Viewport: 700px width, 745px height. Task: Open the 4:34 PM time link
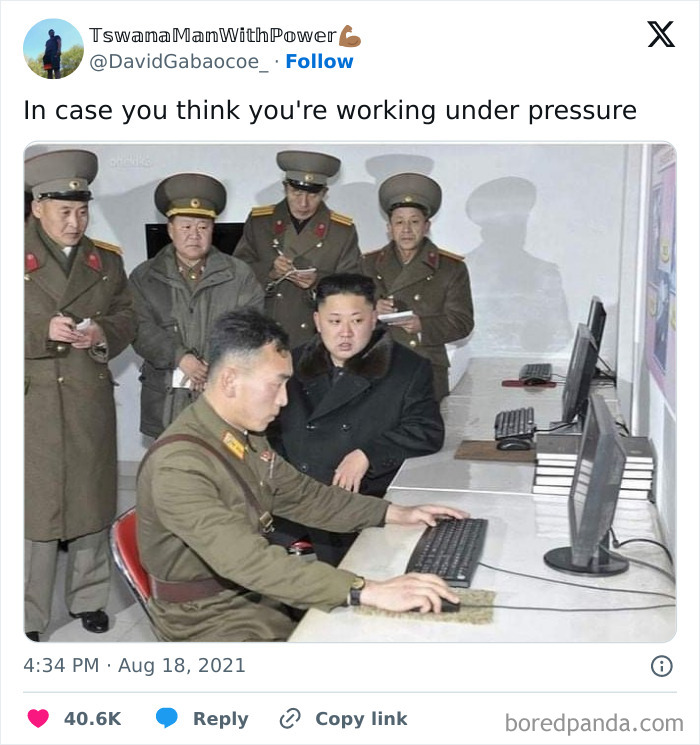point(61,665)
